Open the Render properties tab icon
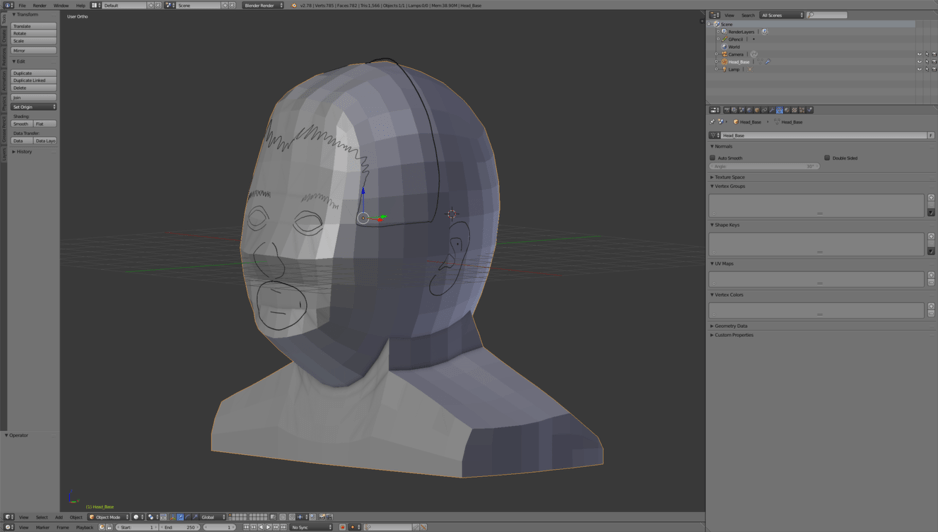Screen dimensions: 938x532 pyautogui.click(x=727, y=110)
